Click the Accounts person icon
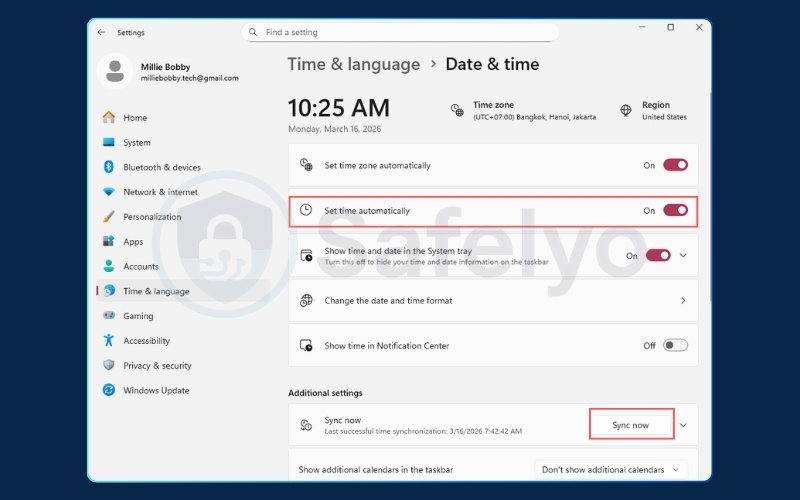This screenshot has width=800, height=500. (x=109, y=266)
